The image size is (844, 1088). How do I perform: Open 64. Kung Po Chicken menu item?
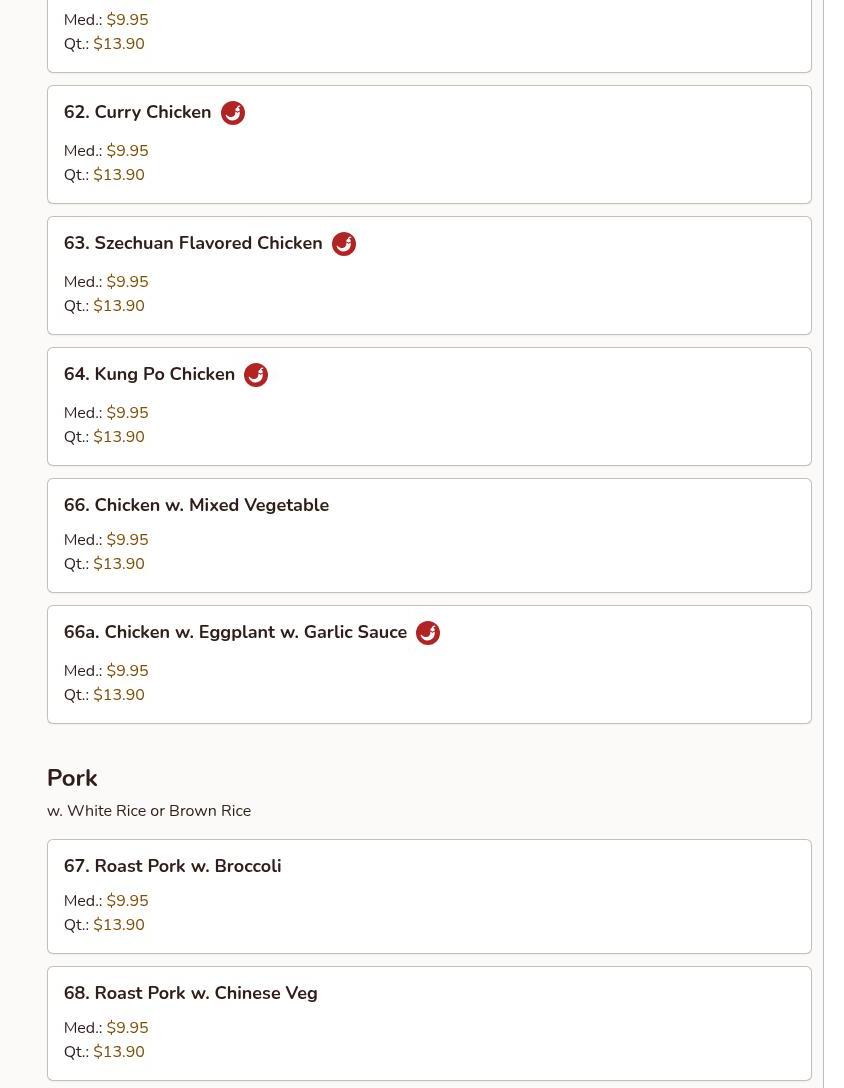(x=150, y=374)
